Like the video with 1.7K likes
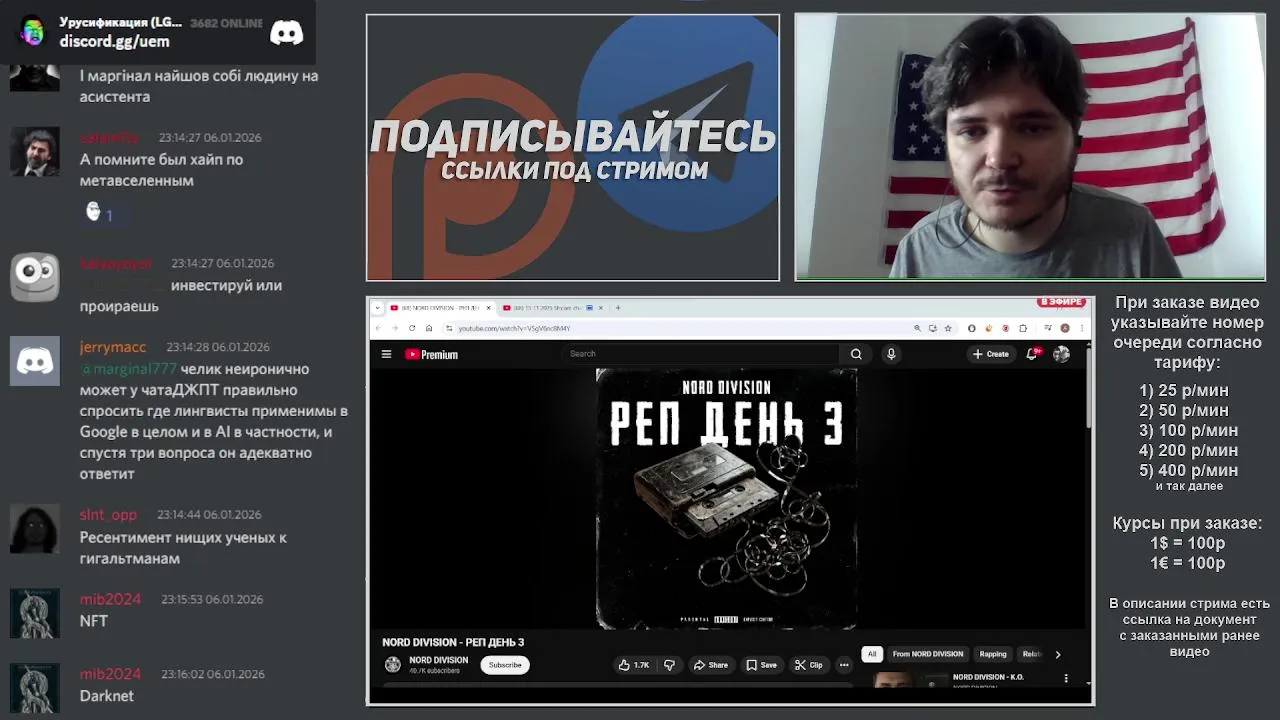Viewport: 1280px width, 720px height. [634, 665]
